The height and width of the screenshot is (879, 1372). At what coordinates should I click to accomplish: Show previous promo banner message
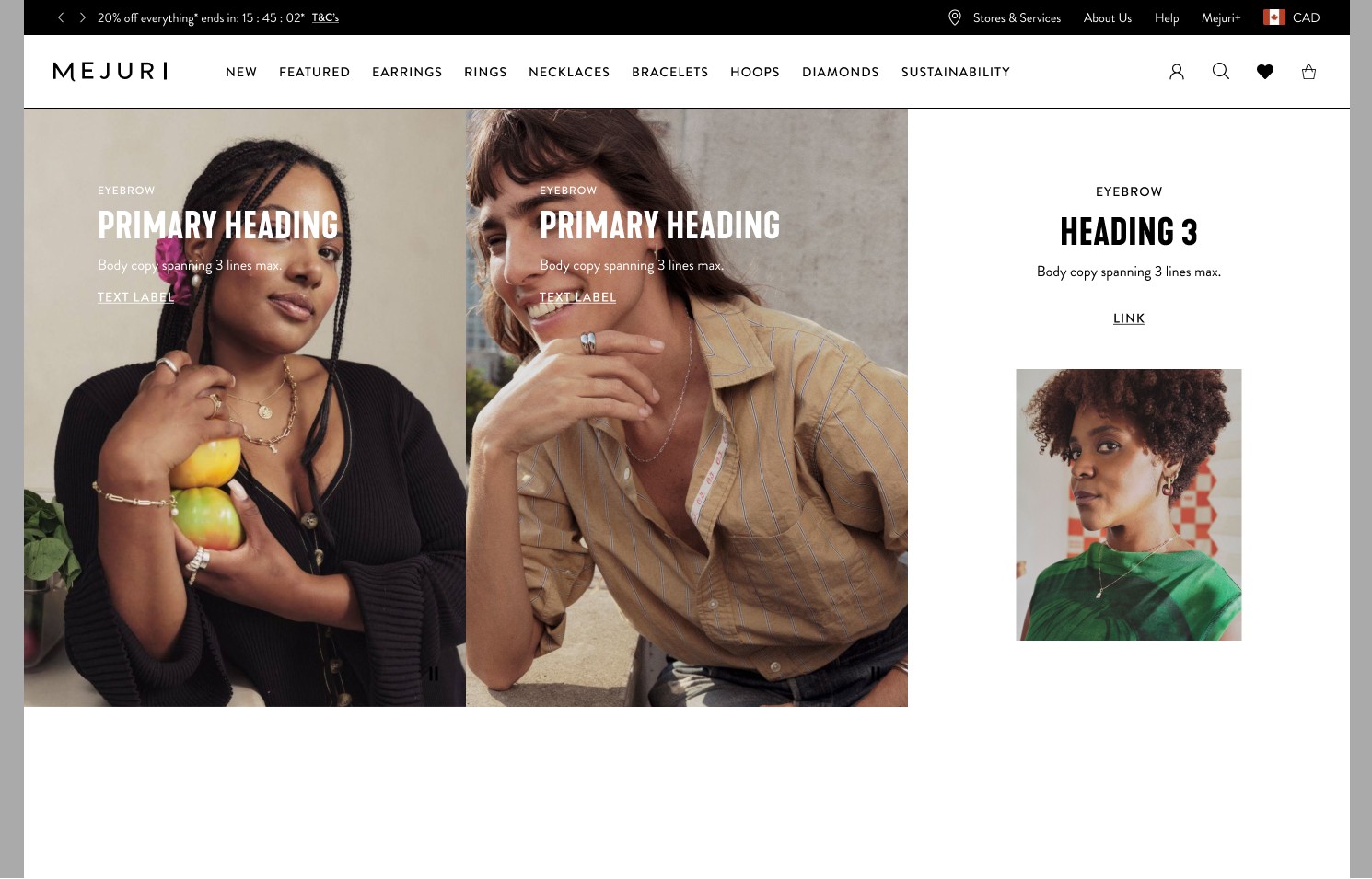61,17
